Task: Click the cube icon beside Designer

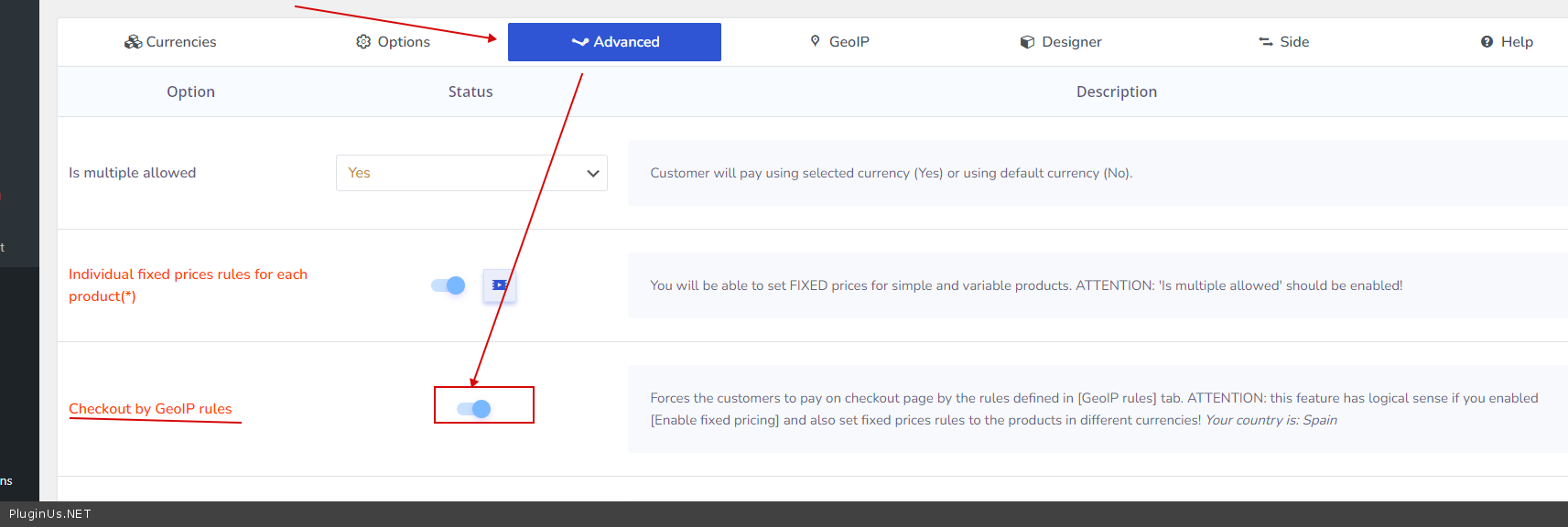Action: (x=1027, y=42)
